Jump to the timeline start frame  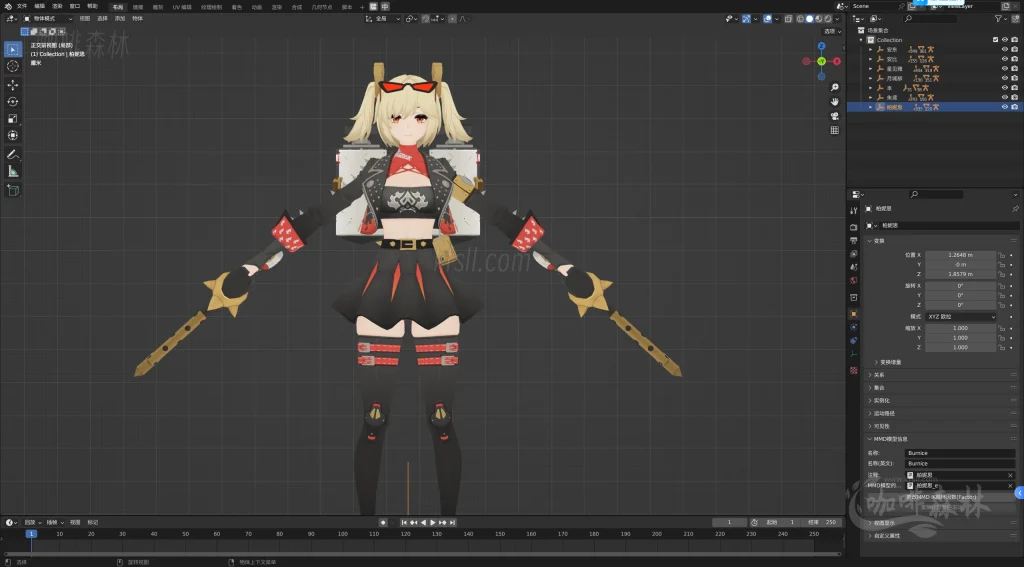pyautogui.click(x=404, y=523)
